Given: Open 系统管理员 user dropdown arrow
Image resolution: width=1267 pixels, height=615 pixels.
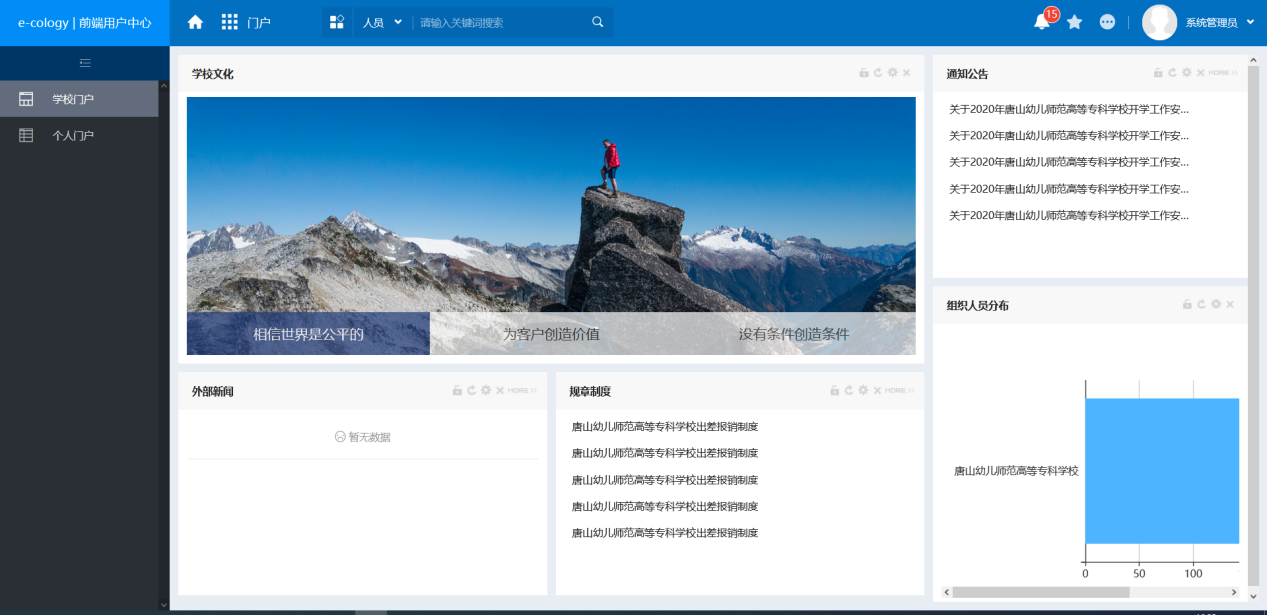Looking at the screenshot, I should tap(1251, 22).
